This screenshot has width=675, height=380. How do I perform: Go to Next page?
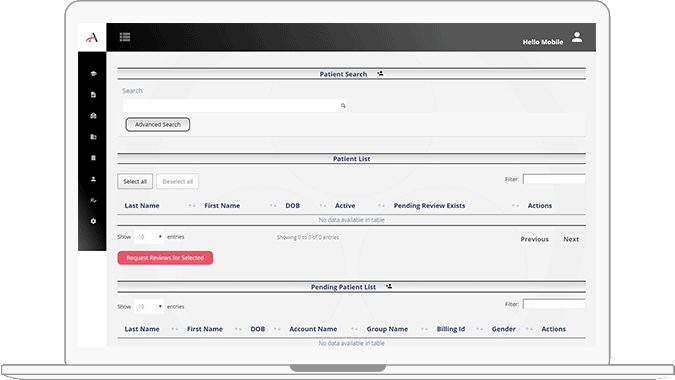coord(571,239)
